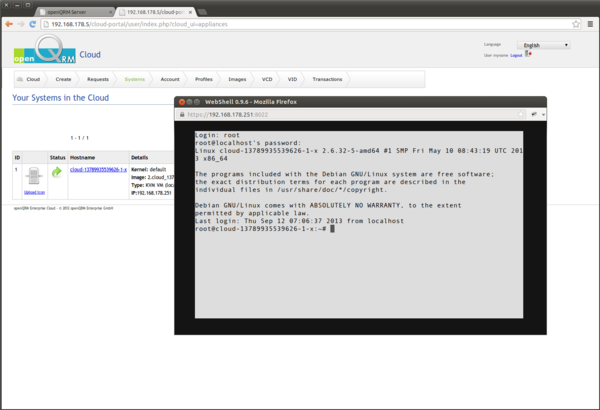
Task: Click the 'Your Systems in the Cloud' heading
Action: (x=60, y=98)
